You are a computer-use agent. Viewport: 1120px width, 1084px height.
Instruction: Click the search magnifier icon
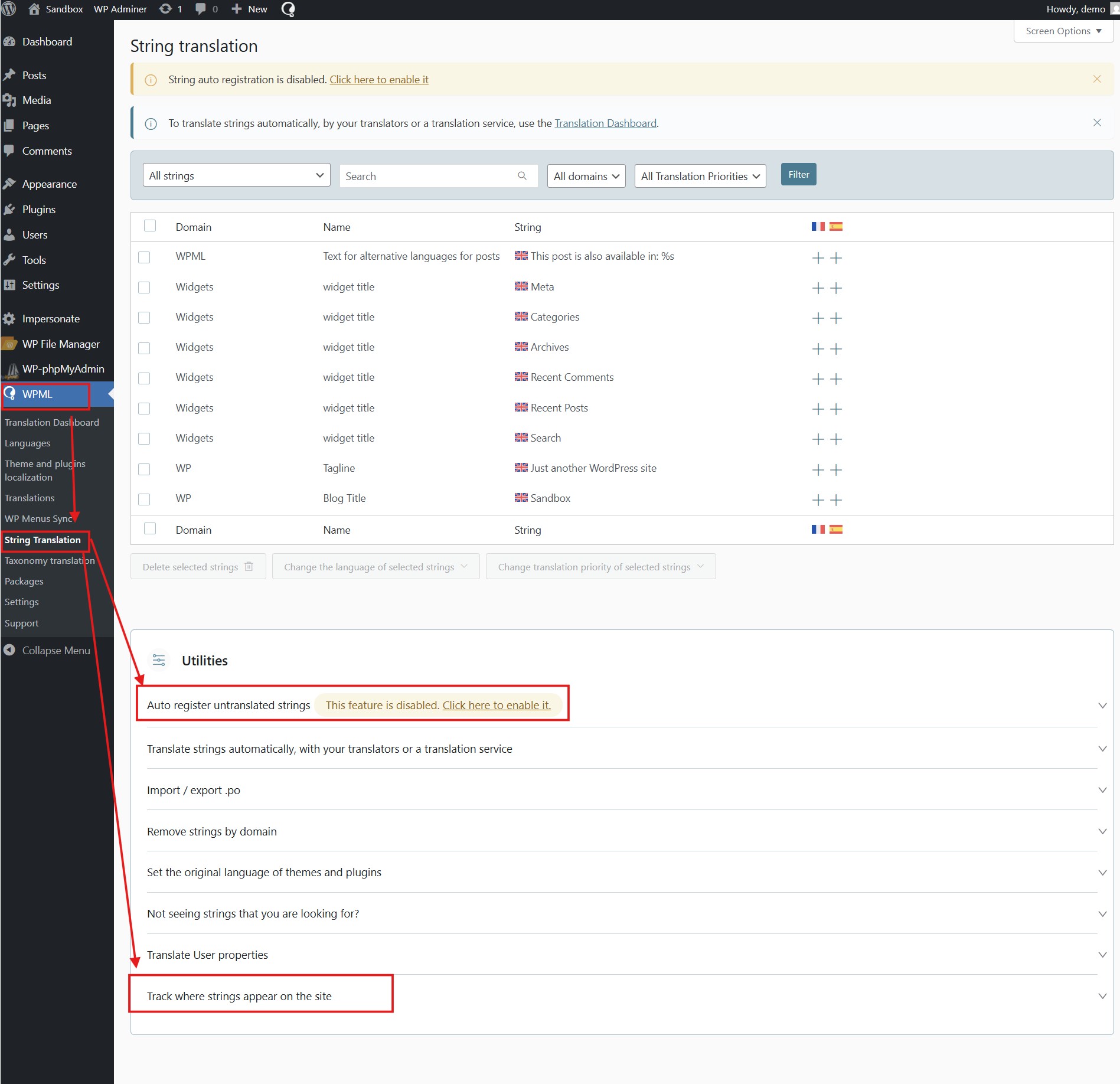(522, 176)
